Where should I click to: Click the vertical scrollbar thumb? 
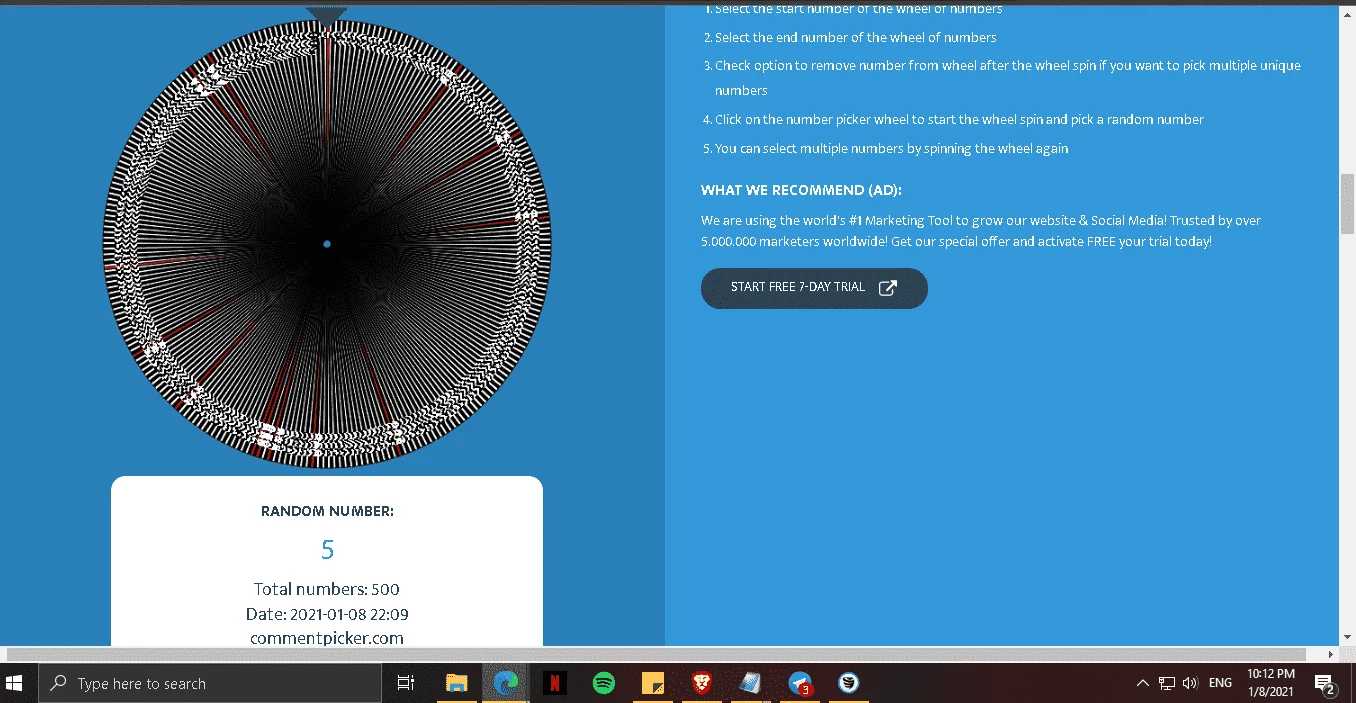1347,204
